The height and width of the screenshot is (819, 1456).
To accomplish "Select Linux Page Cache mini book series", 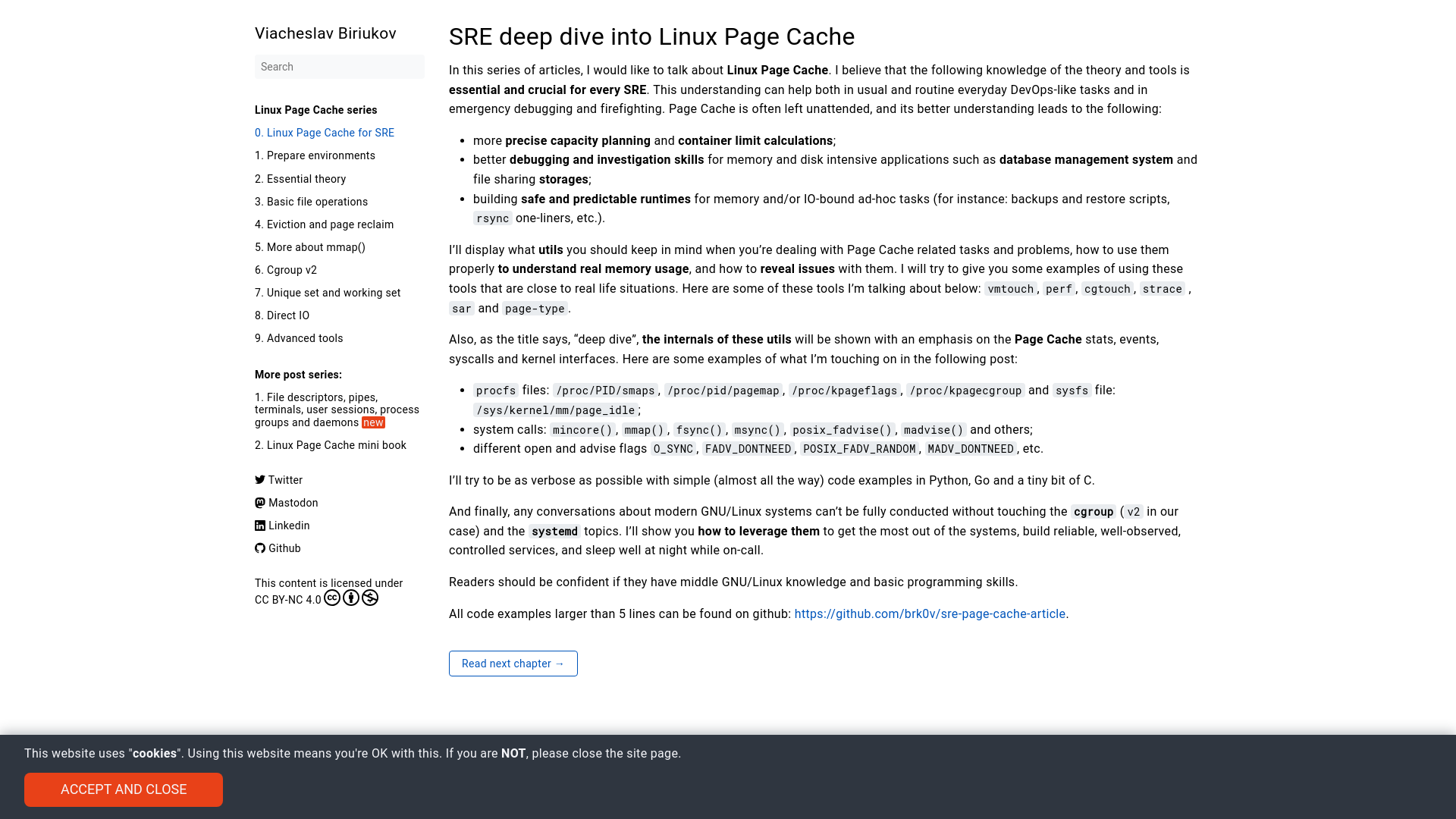I will [330, 446].
